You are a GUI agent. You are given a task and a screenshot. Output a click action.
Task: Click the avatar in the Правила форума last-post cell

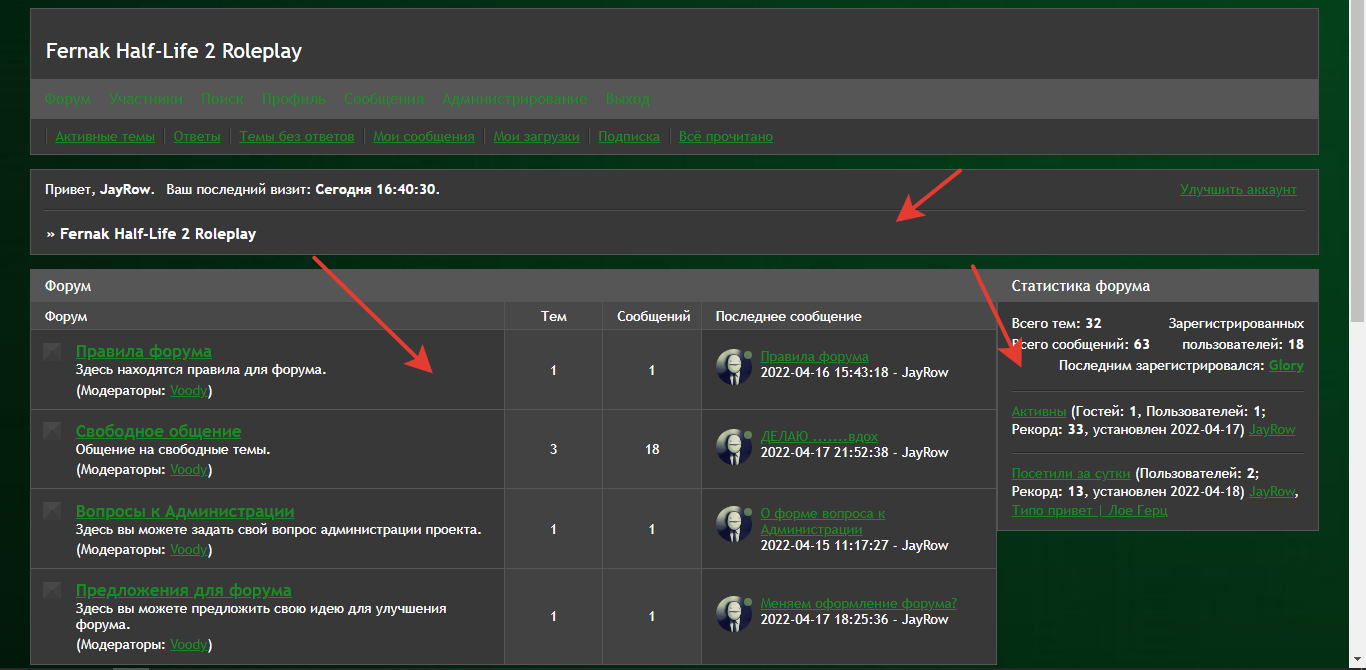pos(735,367)
